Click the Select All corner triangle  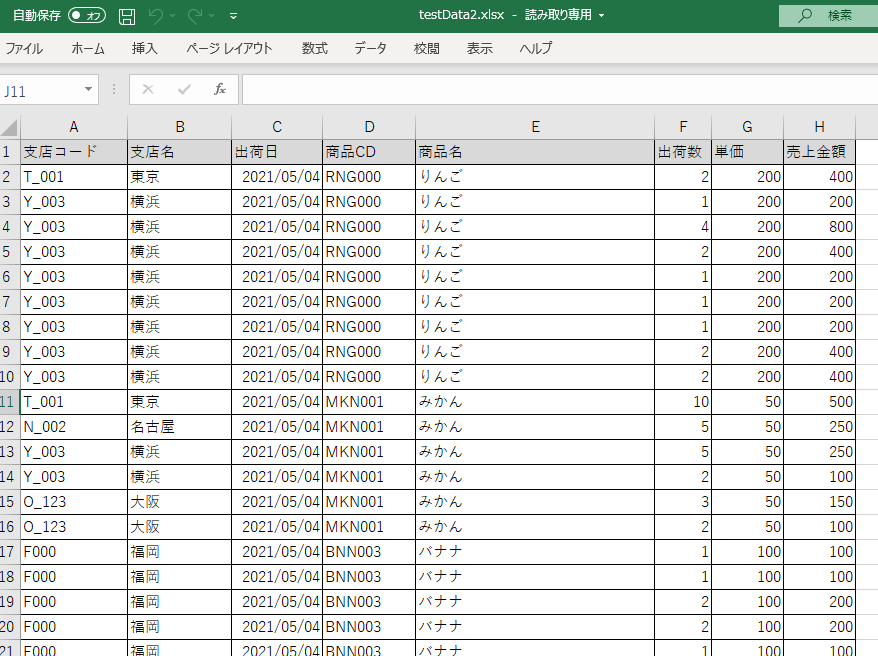9,127
